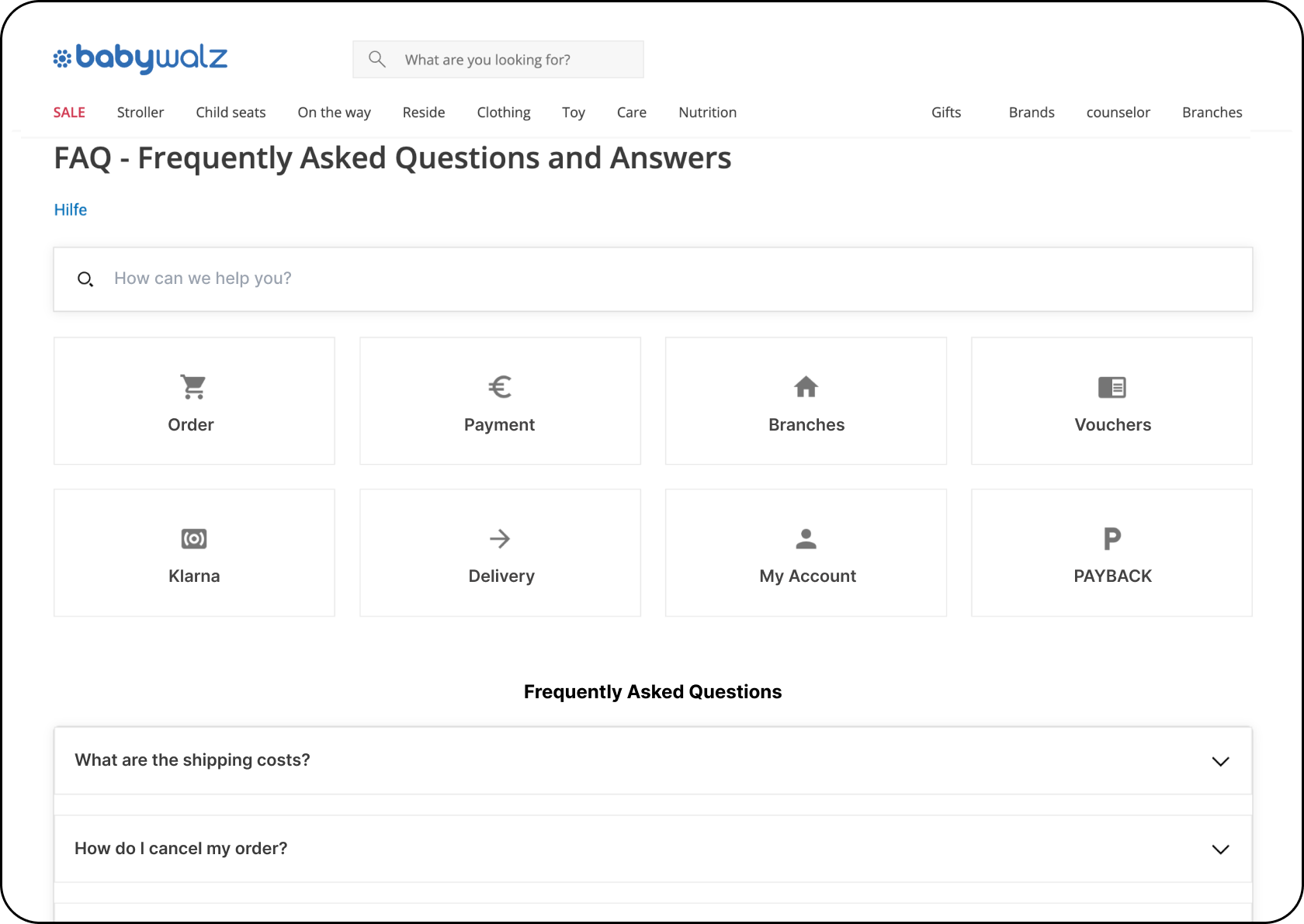Image resolution: width=1304 pixels, height=924 pixels.
Task: Open the Clothing navigation item
Action: point(504,112)
